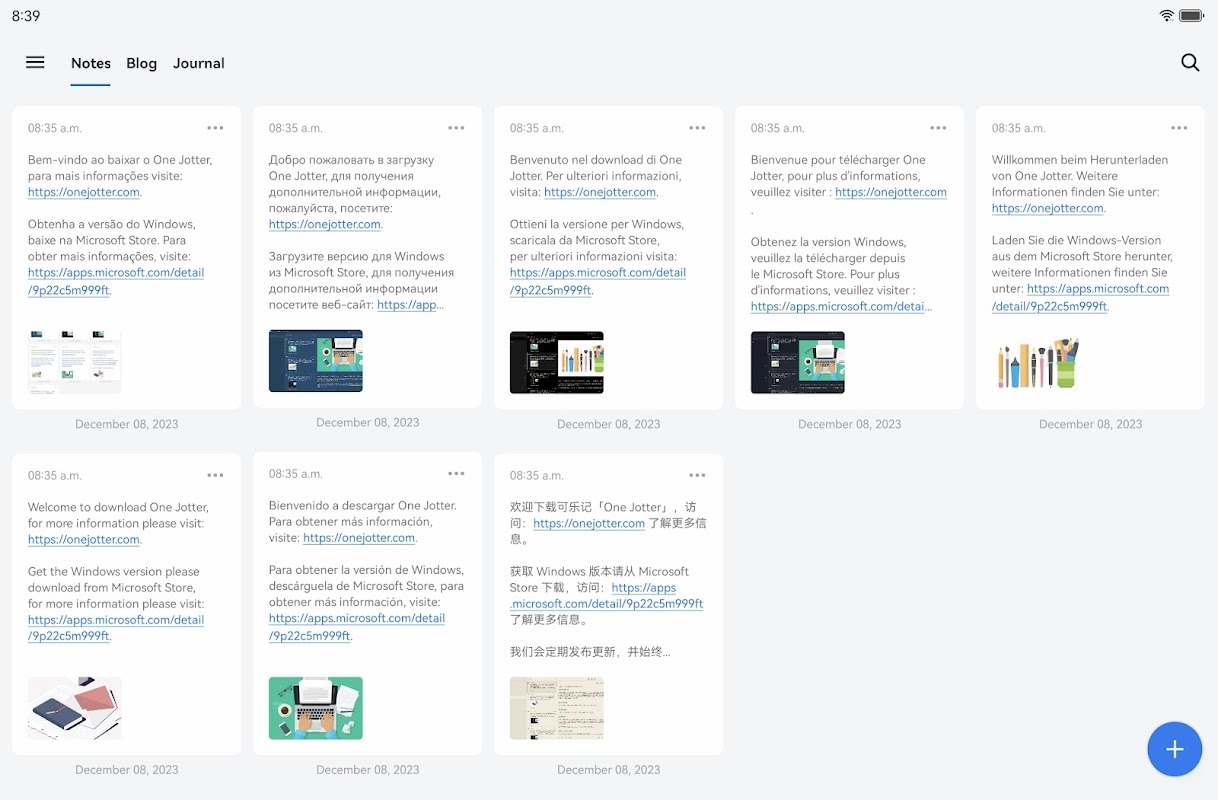Open Microsoft Store link in the Chinese note
Screen dimensions: 1218x800
click(607, 596)
